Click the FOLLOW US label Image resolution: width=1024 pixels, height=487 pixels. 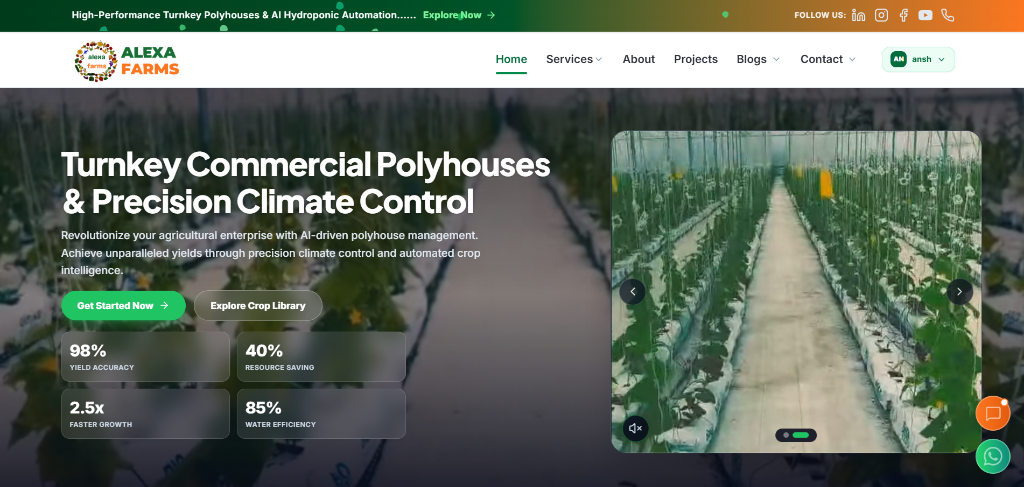pos(820,15)
